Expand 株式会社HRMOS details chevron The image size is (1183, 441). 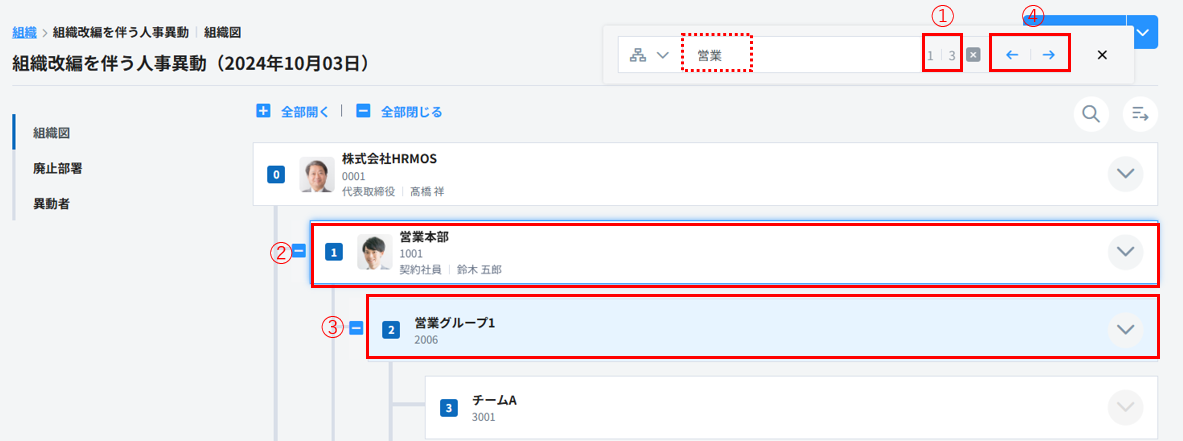tap(1126, 174)
